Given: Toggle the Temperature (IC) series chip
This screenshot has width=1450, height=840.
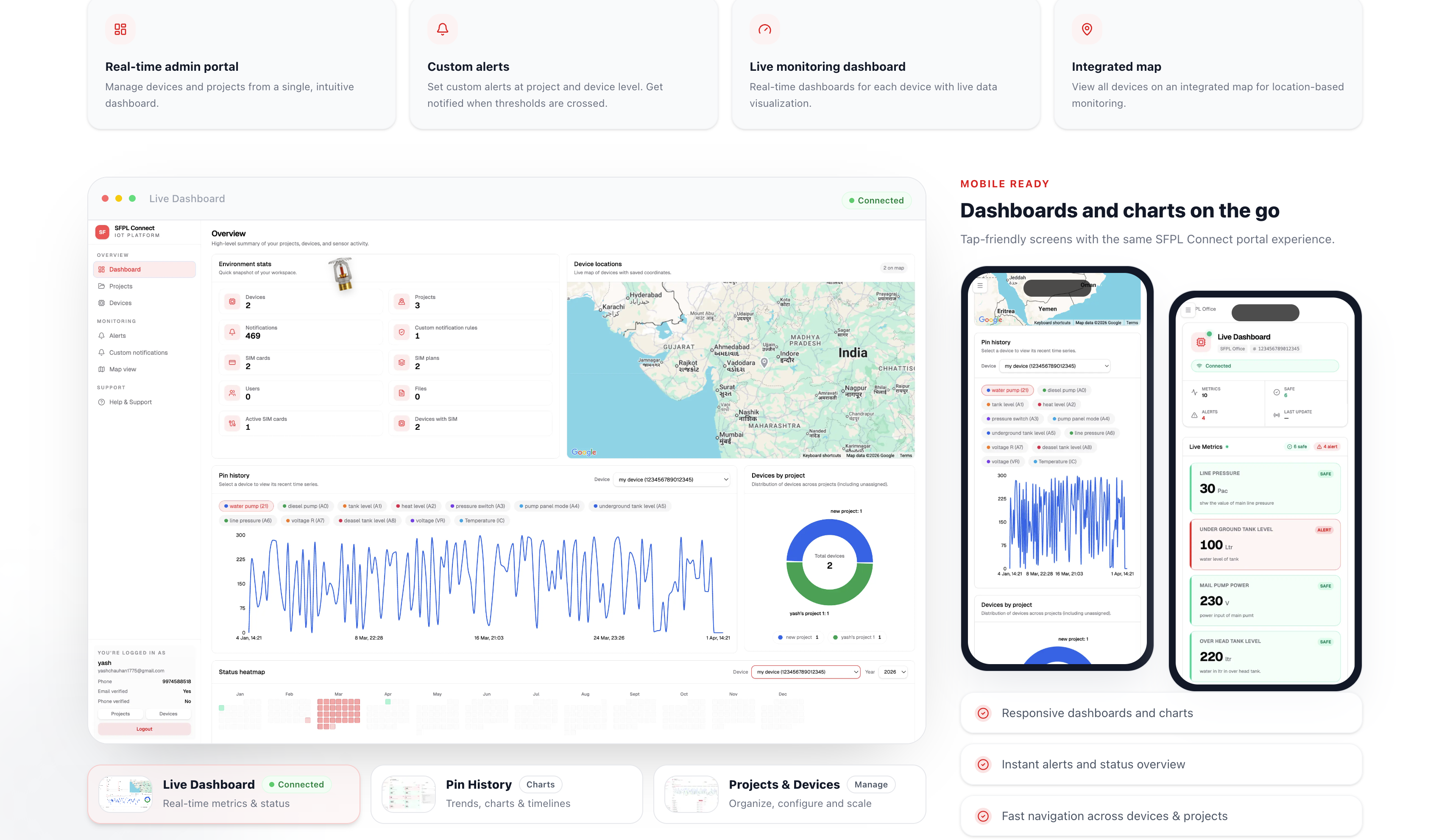Looking at the screenshot, I should pos(482,521).
